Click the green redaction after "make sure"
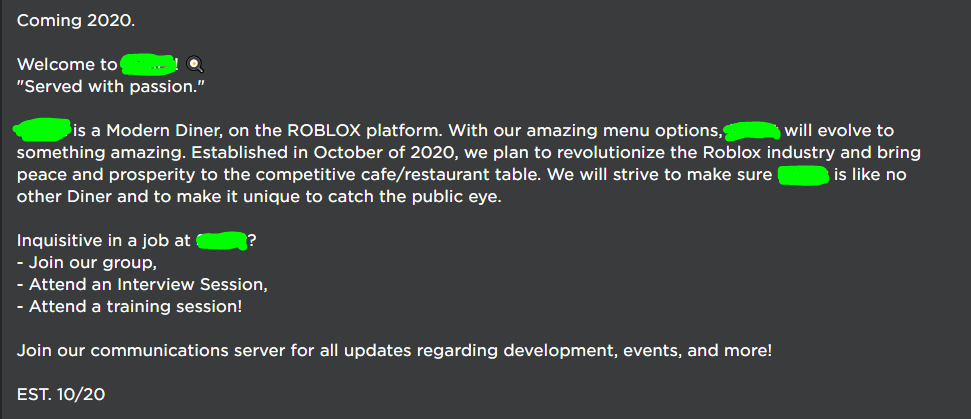 point(804,175)
